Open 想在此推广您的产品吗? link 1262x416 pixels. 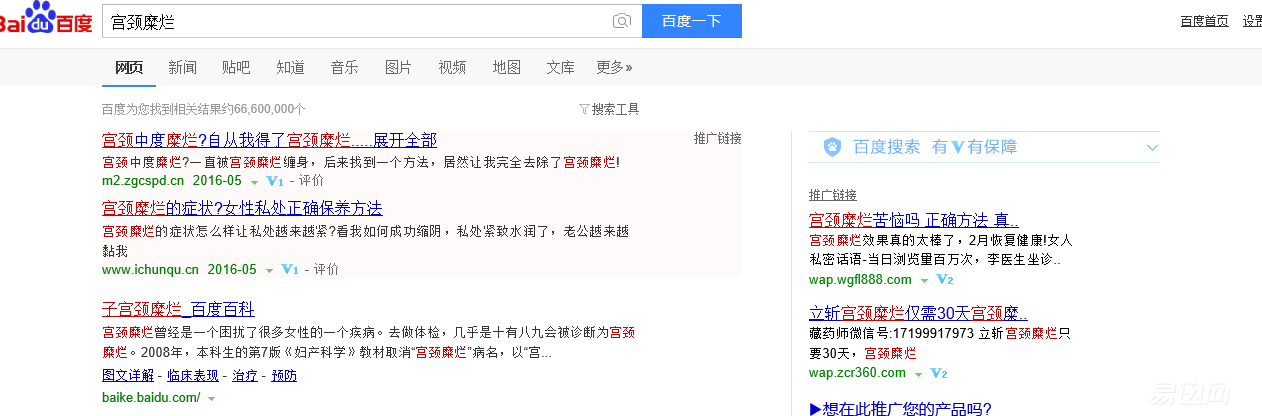[900, 408]
